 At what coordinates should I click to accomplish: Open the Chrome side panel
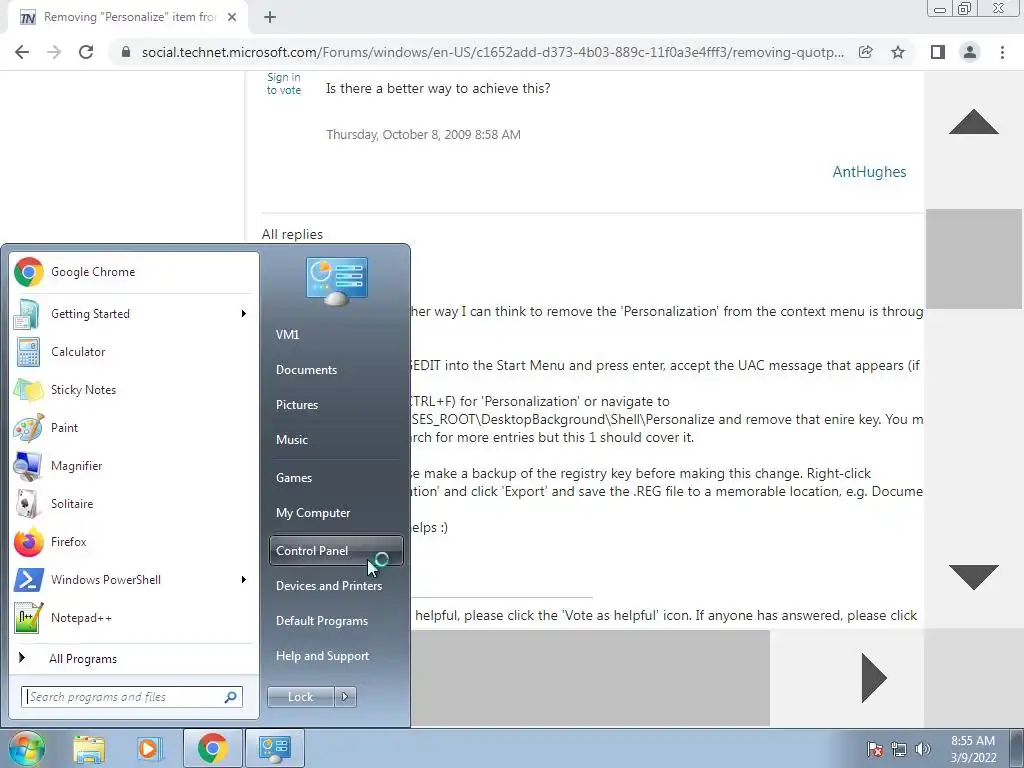[938, 52]
